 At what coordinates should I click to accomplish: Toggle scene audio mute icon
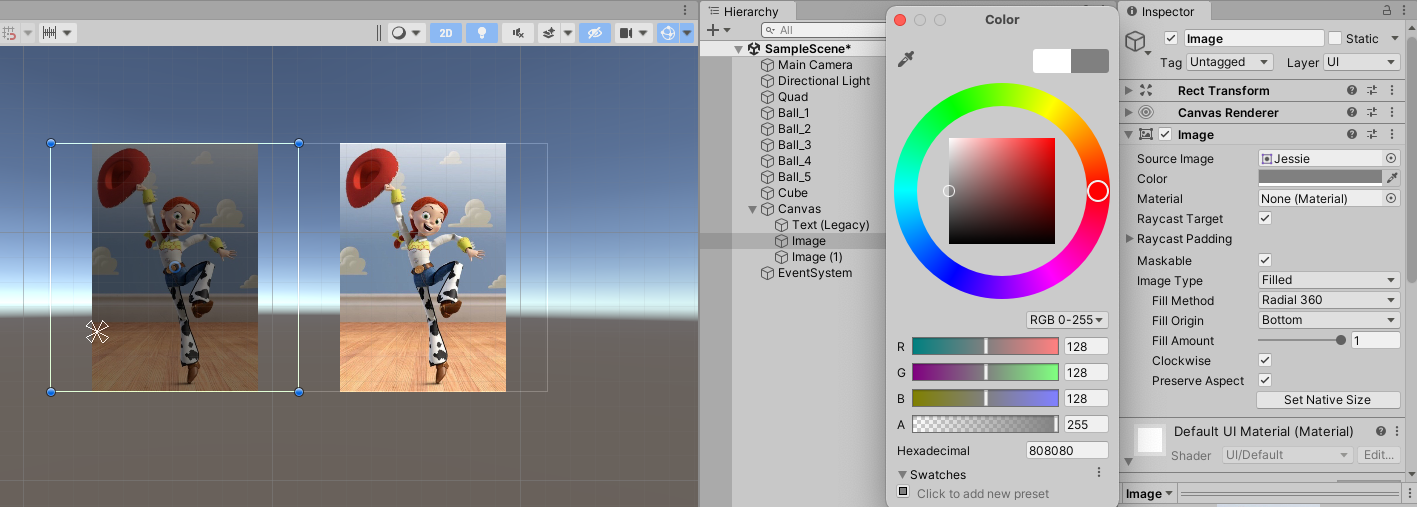pyautogui.click(x=517, y=33)
